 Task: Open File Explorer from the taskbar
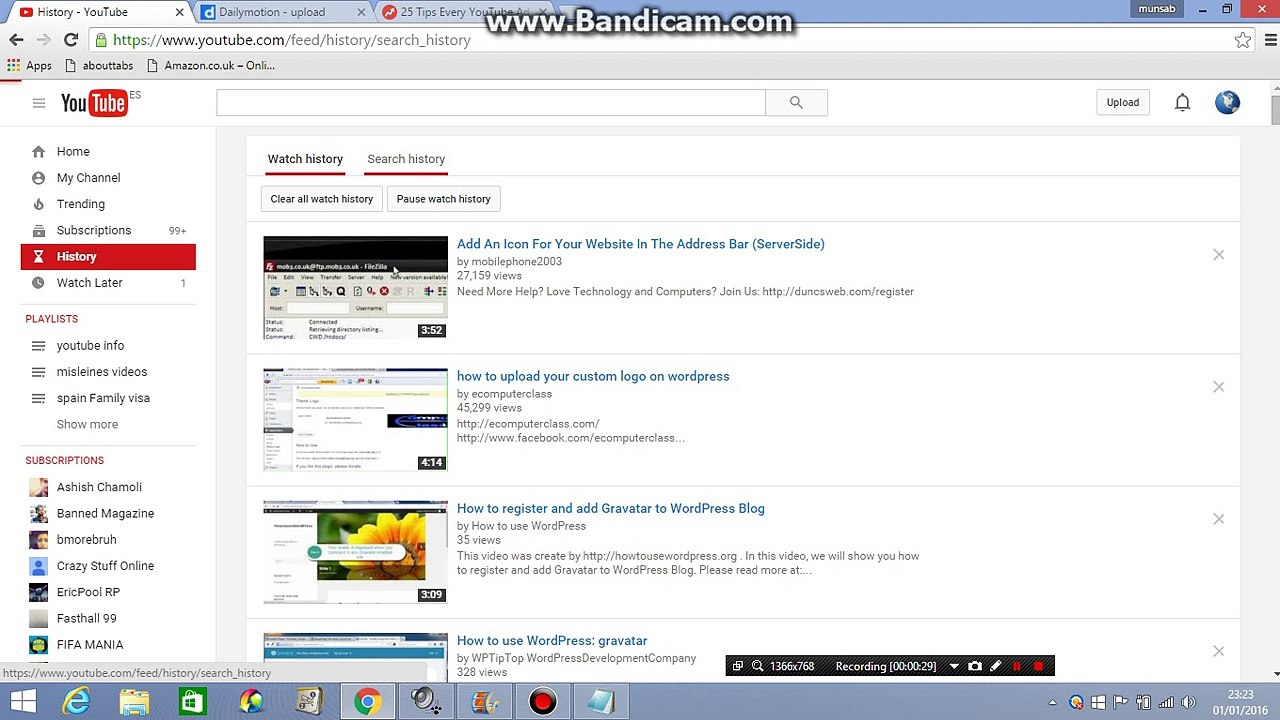[x=135, y=702]
